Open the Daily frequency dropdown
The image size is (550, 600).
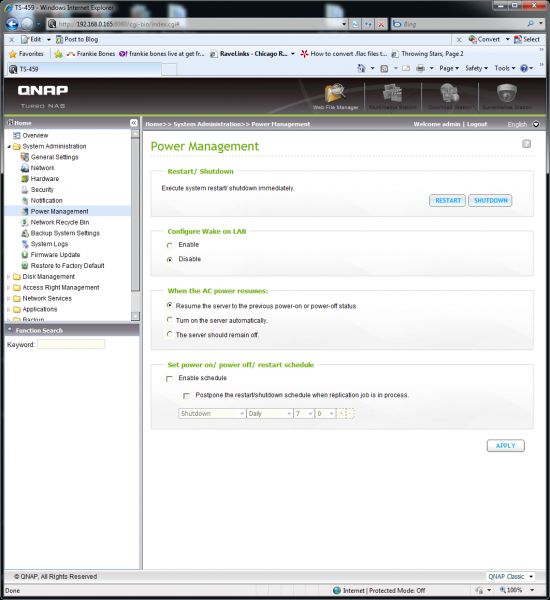(269, 414)
